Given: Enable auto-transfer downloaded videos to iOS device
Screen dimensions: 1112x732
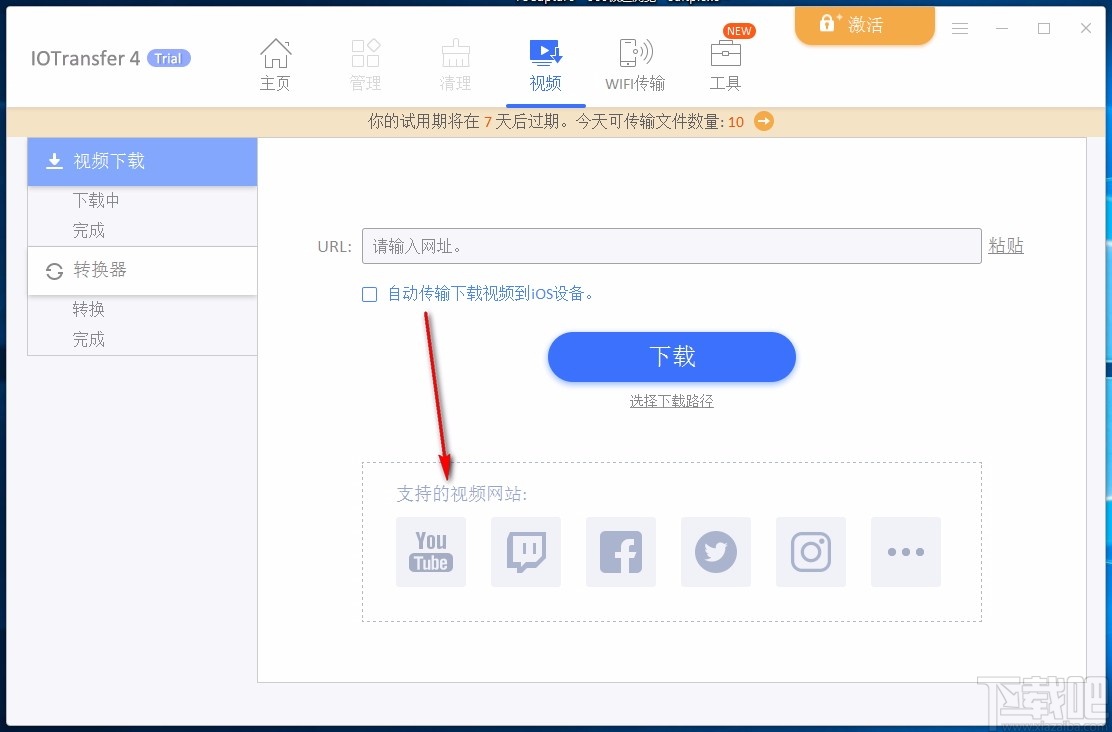Looking at the screenshot, I should 369,295.
